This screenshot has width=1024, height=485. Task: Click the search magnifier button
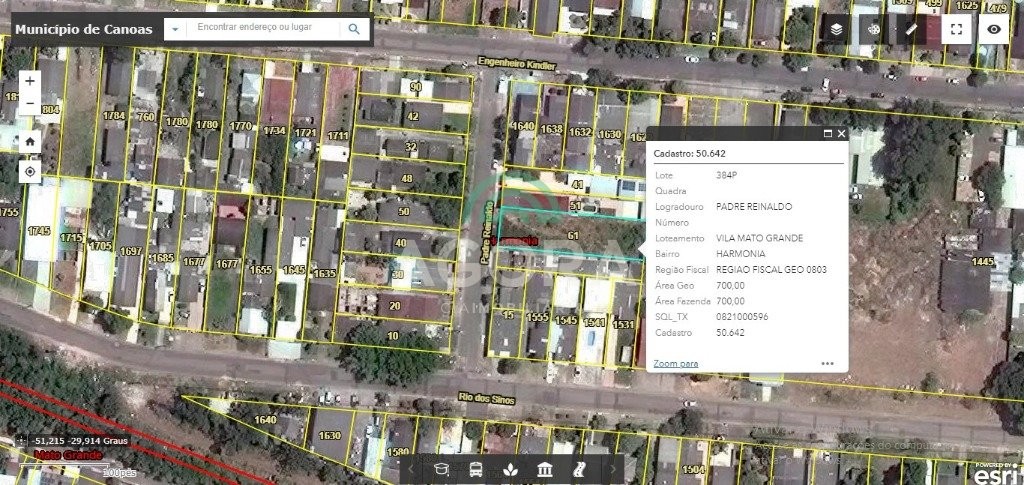(x=354, y=30)
